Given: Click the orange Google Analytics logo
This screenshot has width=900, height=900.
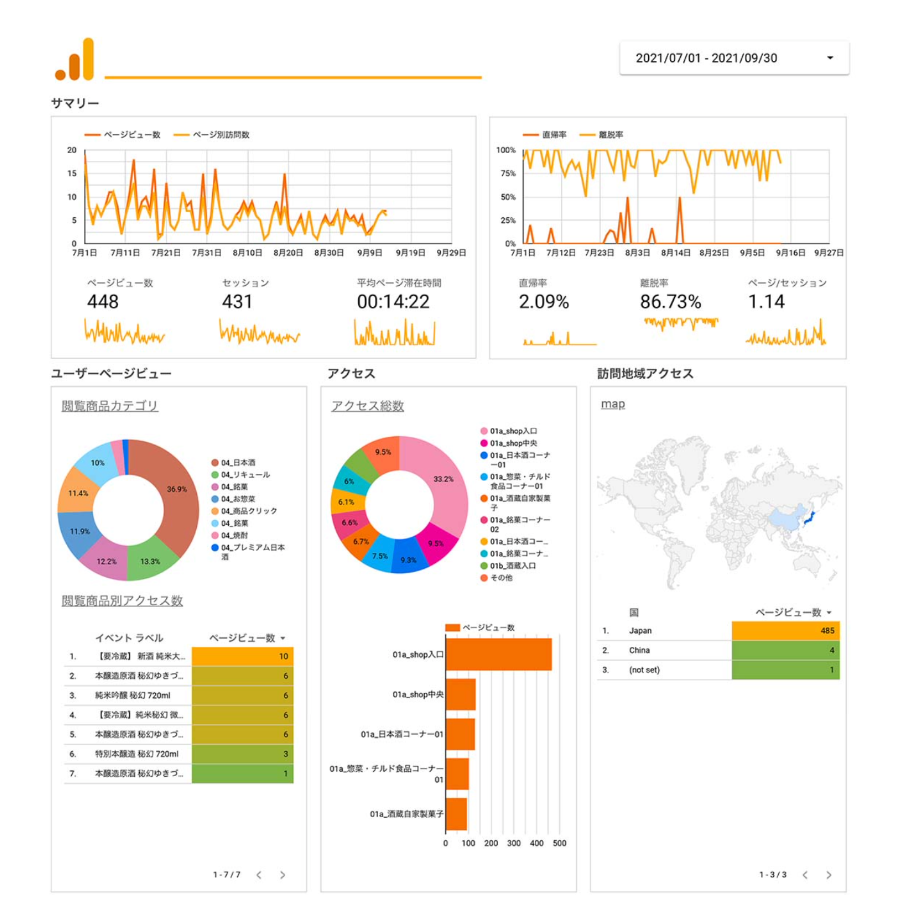Looking at the screenshot, I should click(75, 60).
